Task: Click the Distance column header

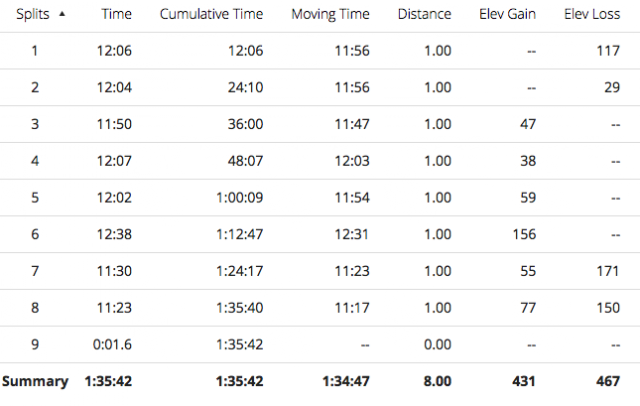Action: tap(424, 14)
